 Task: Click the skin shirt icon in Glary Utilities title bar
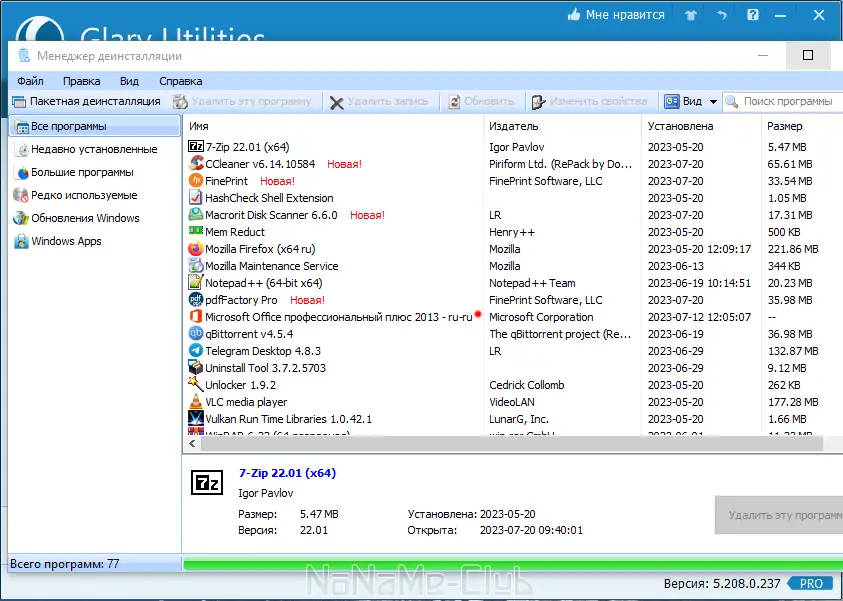[x=691, y=15]
